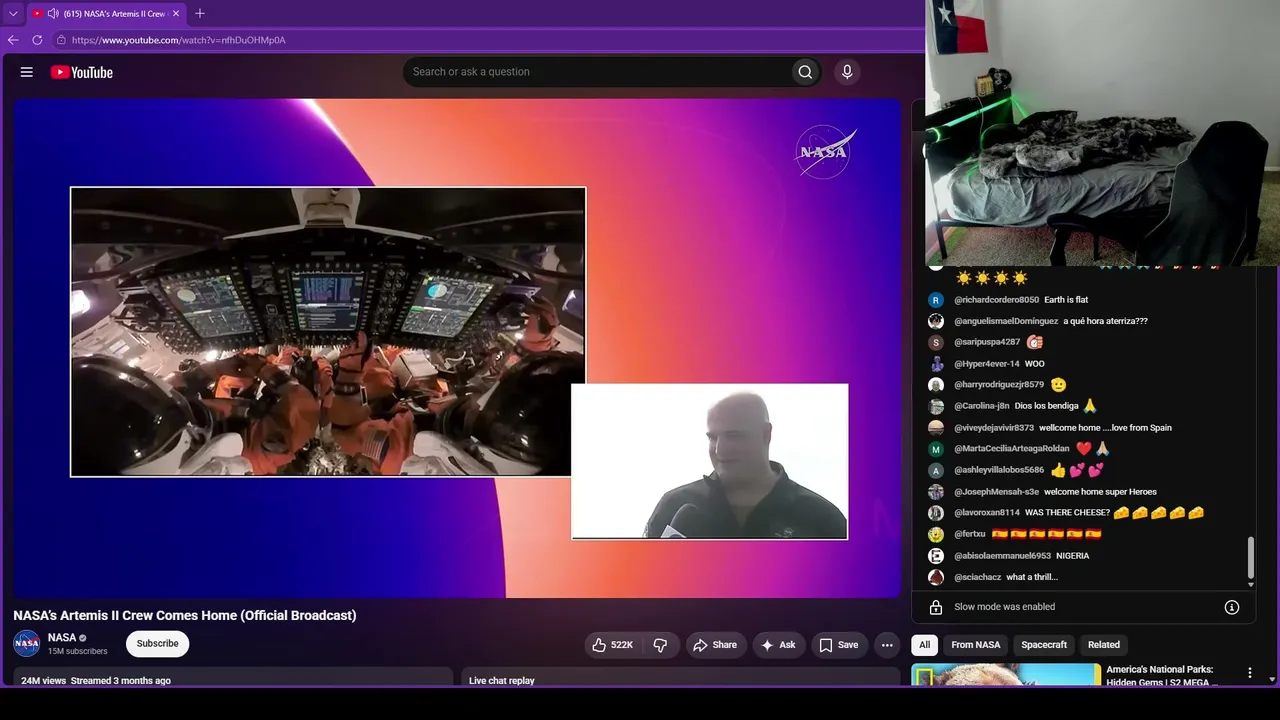Click username @Carolina-j8n in chat
The image size is (1280, 720).
click(982, 406)
